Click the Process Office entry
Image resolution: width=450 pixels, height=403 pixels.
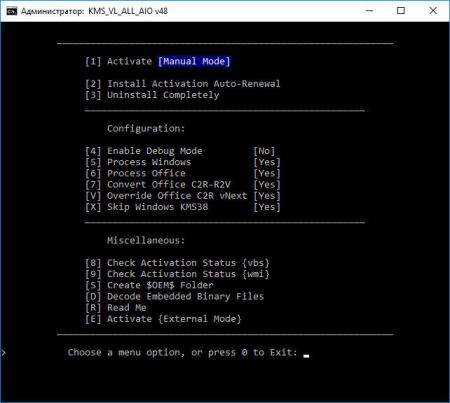click(x=135, y=173)
